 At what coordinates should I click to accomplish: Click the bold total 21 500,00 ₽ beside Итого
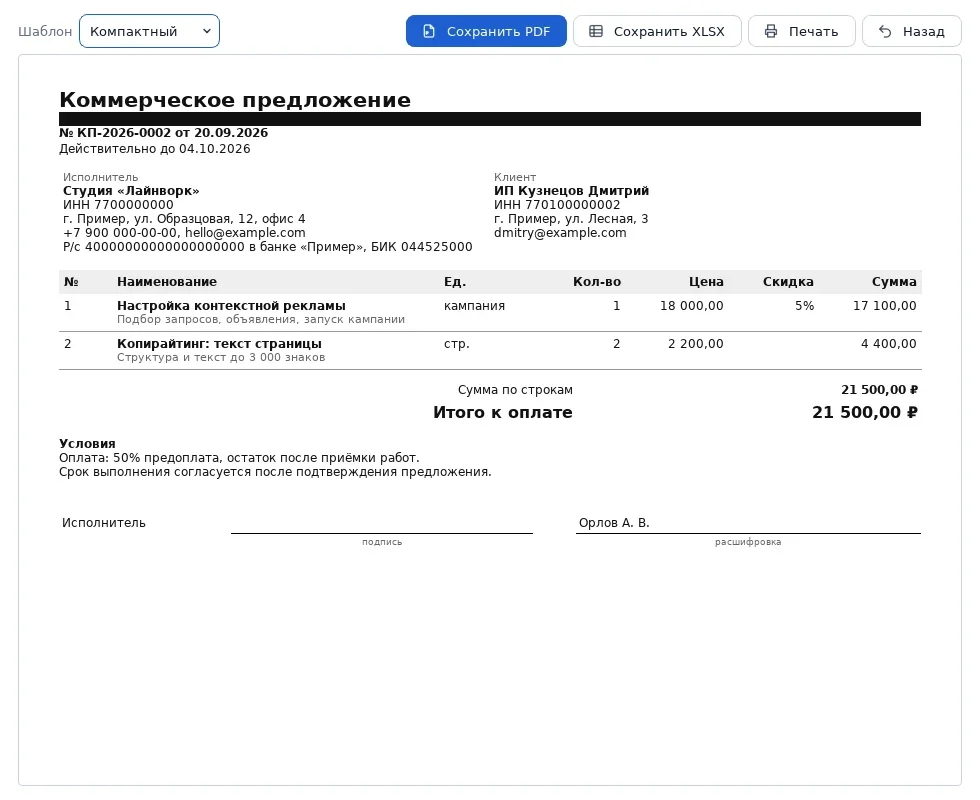pyautogui.click(x=864, y=412)
